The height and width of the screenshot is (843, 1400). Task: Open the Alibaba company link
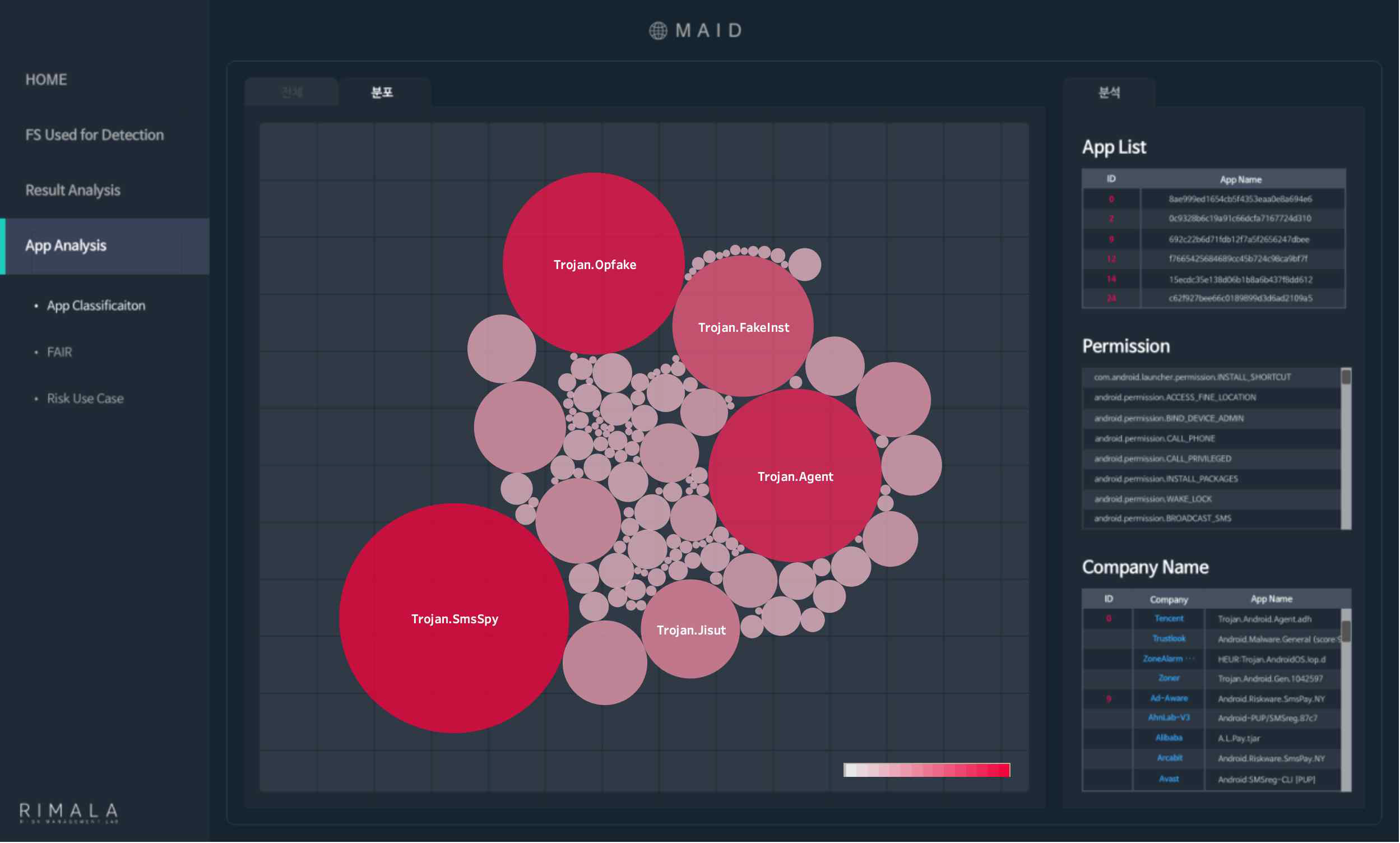[x=1169, y=739]
